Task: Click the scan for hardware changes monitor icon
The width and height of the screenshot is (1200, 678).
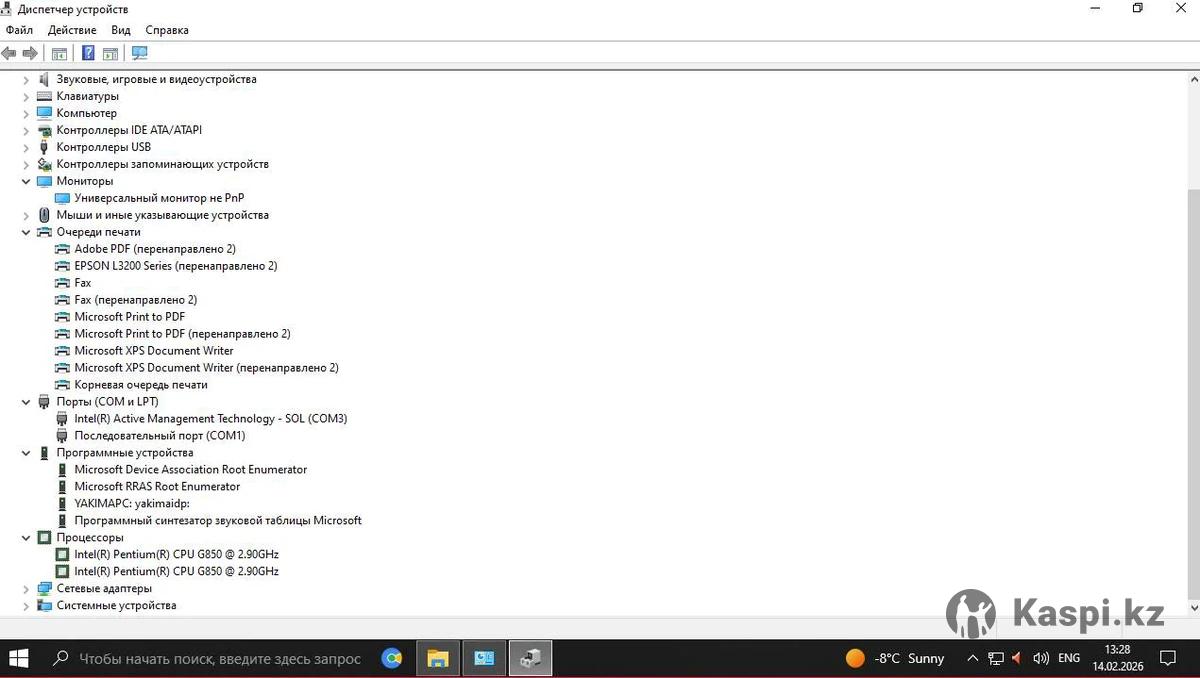Action: [x=139, y=53]
